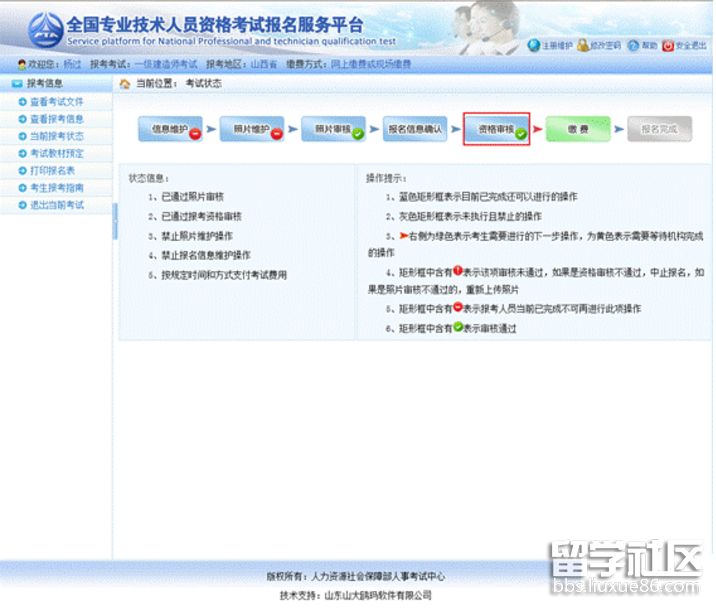Click the envelope icon next to 报考信息
The height and width of the screenshot is (608, 716).
(16, 84)
